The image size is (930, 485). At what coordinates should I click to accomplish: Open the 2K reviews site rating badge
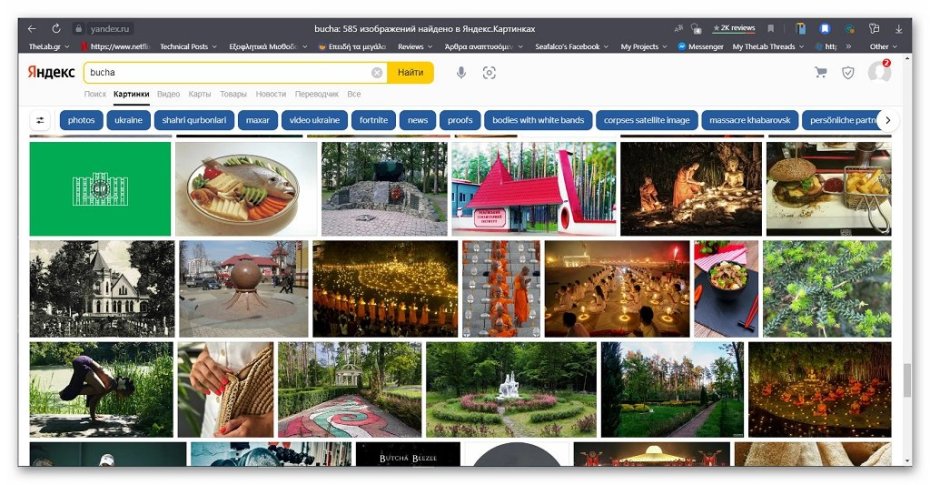coord(734,28)
